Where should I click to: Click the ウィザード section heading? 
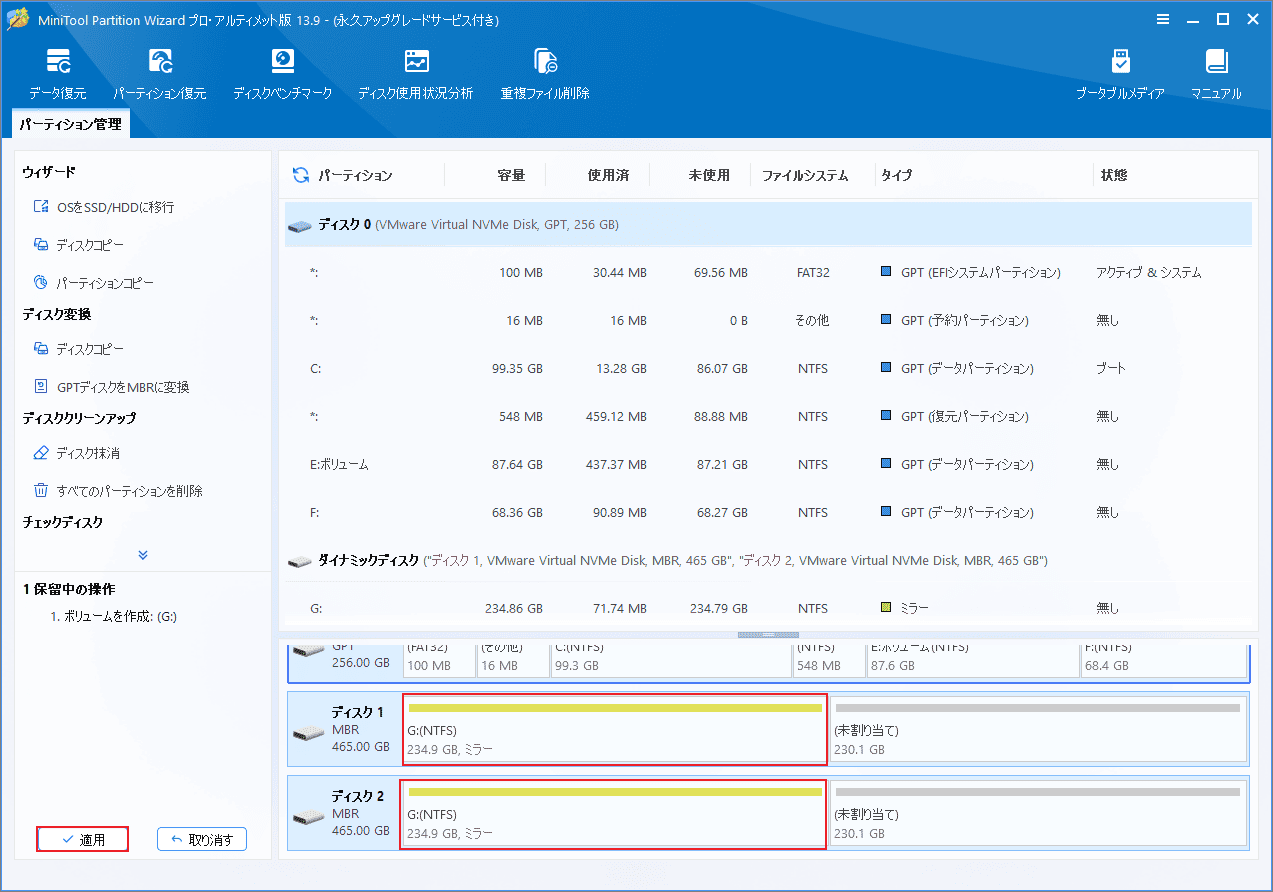coord(49,173)
